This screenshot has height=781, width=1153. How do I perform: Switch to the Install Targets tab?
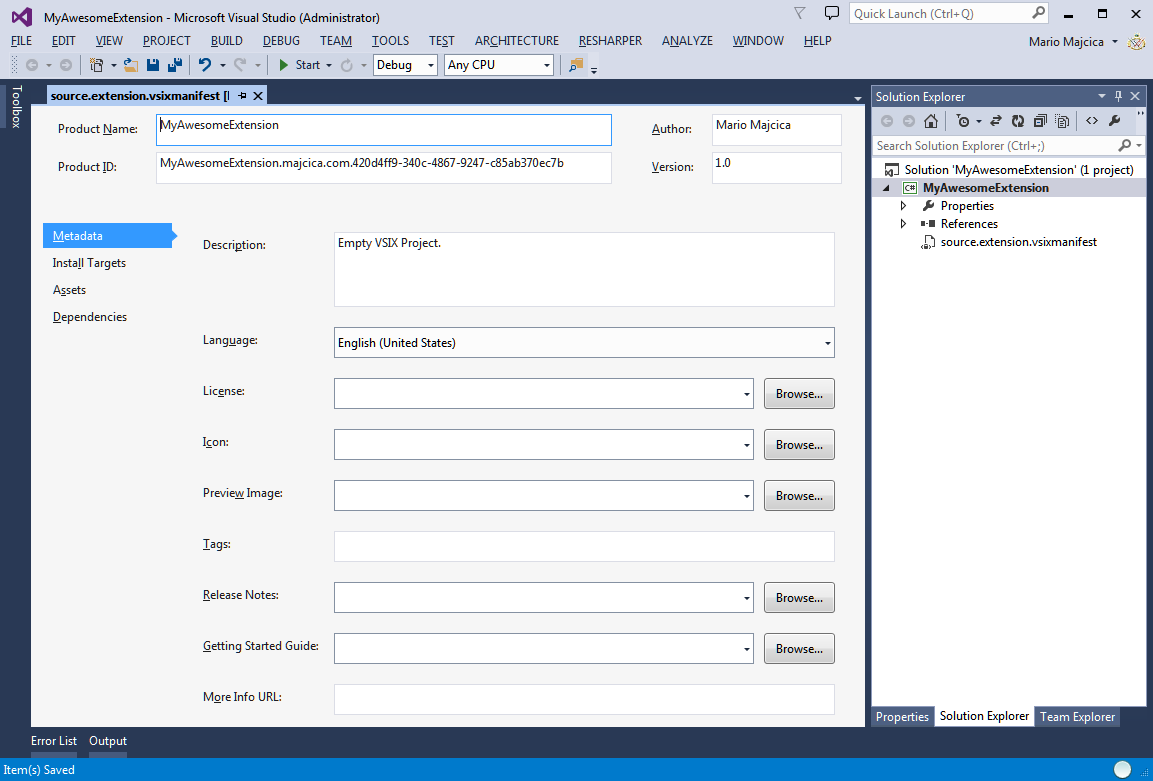pos(89,263)
